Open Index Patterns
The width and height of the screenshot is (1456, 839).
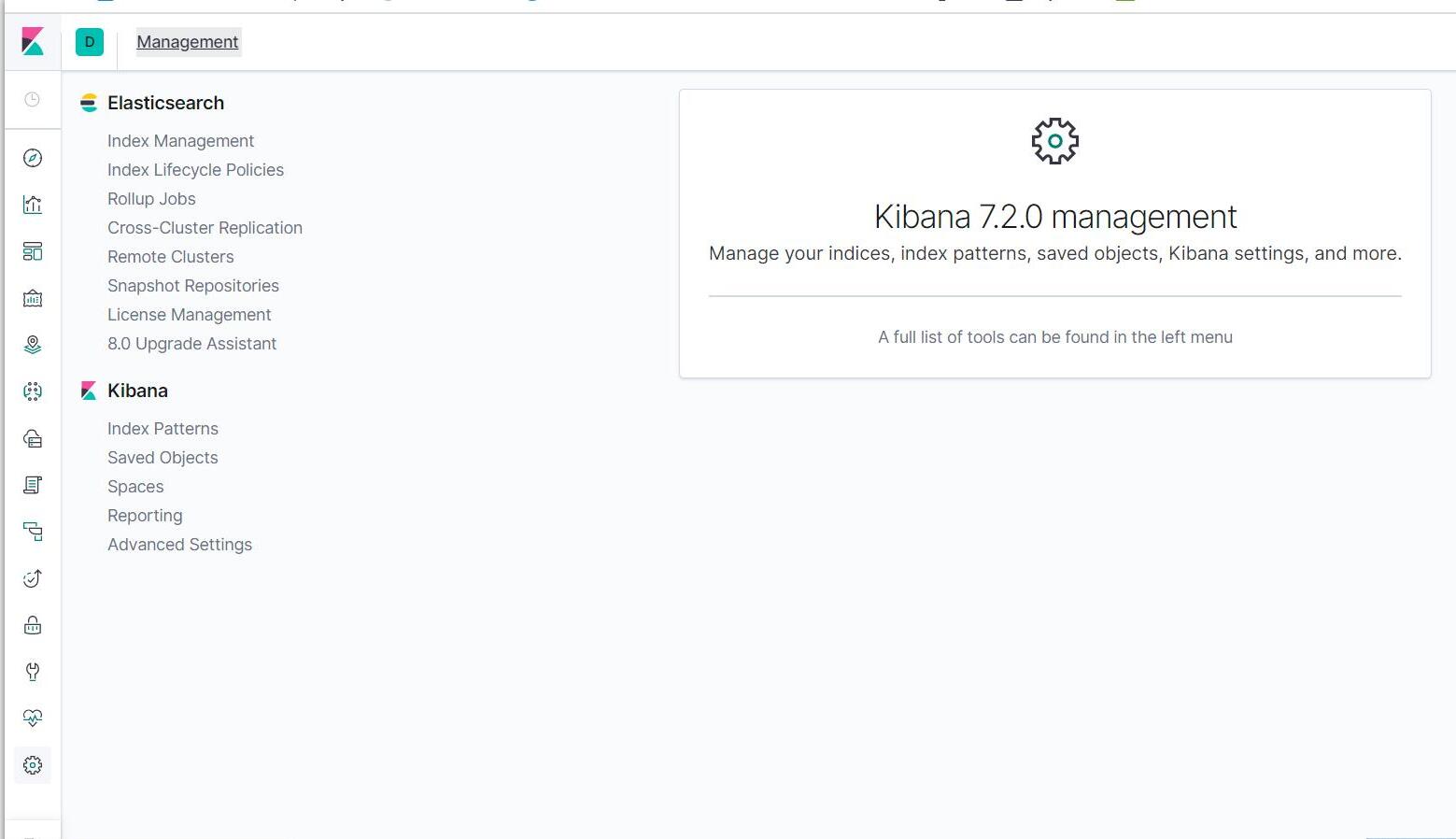[x=163, y=429]
